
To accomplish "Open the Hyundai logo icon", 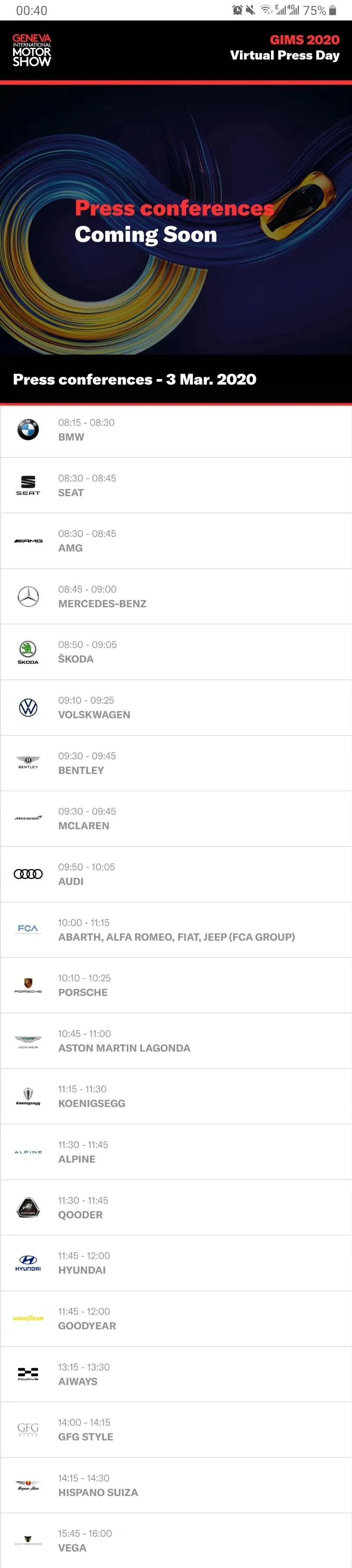I will coord(28,1263).
